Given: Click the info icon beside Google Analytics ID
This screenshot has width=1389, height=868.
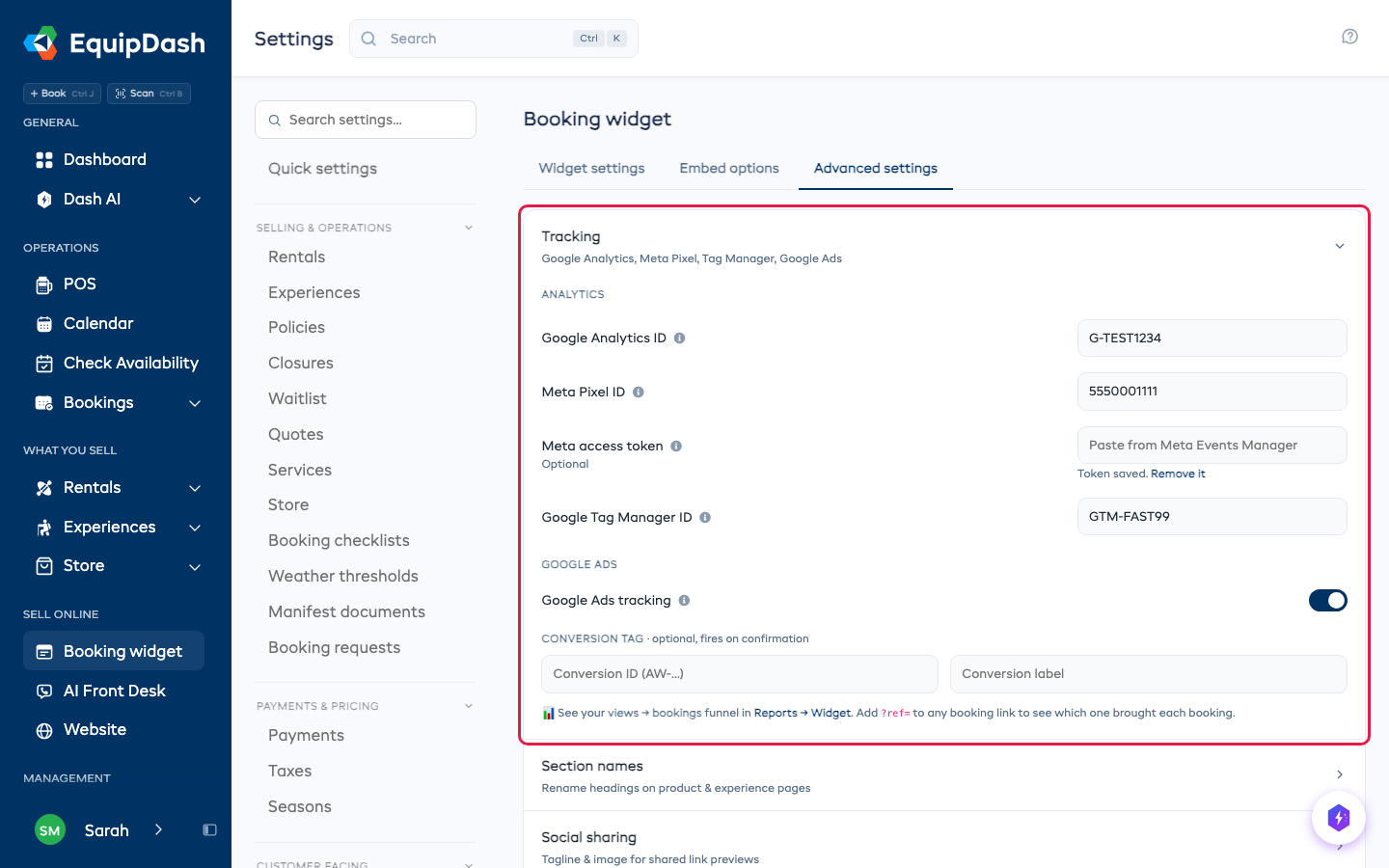Looking at the screenshot, I should pos(679,339).
